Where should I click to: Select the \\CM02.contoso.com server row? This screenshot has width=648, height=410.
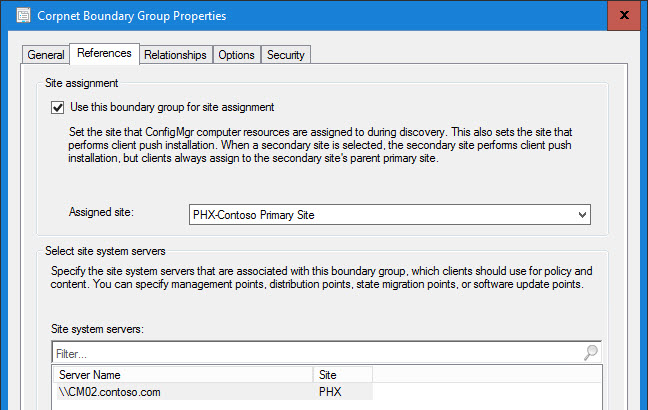pyautogui.click(x=180, y=392)
